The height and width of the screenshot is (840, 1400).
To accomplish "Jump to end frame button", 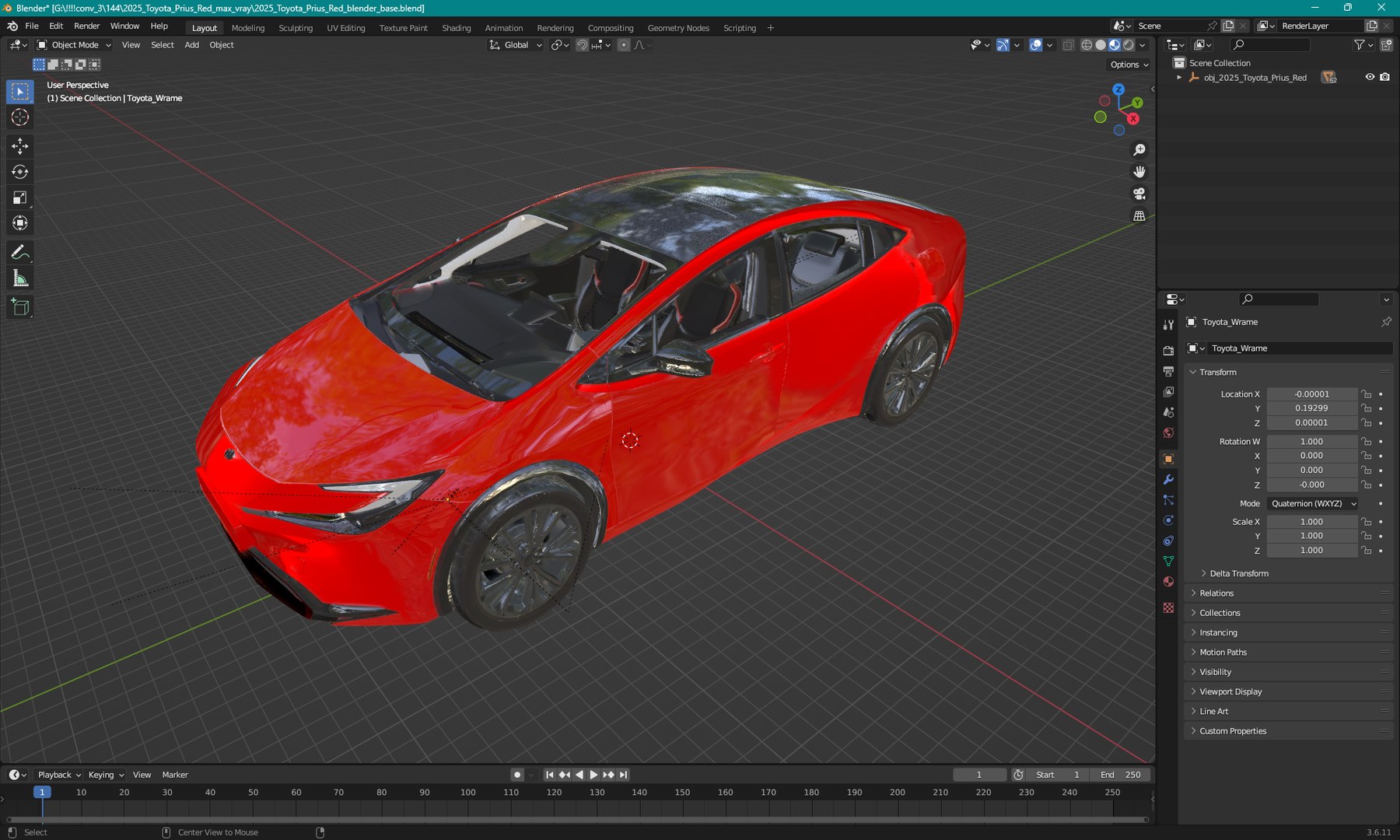I will pos(623,775).
